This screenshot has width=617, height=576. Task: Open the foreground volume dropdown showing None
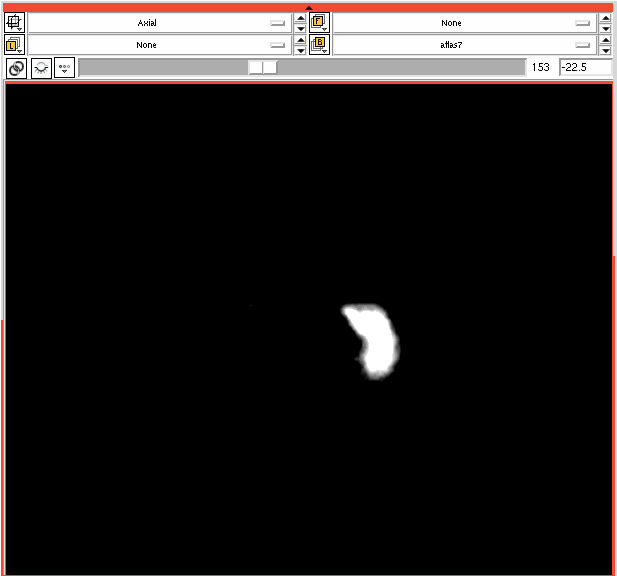point(464,23)
